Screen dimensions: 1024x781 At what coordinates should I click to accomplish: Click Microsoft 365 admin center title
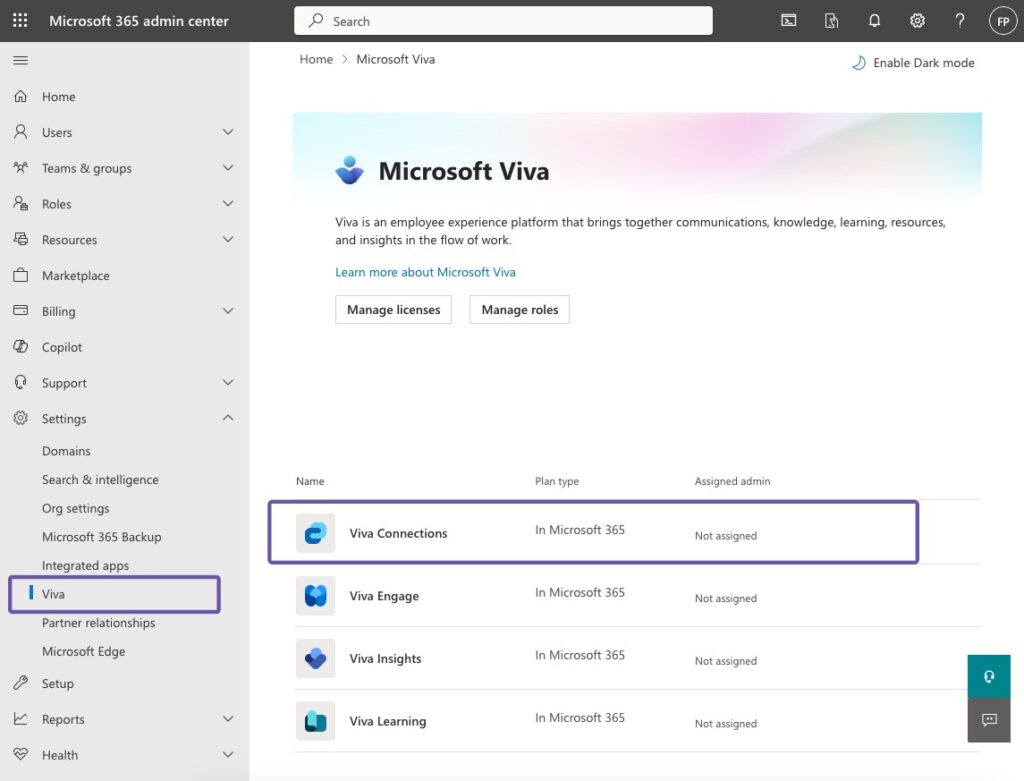(x=138, y=21)
